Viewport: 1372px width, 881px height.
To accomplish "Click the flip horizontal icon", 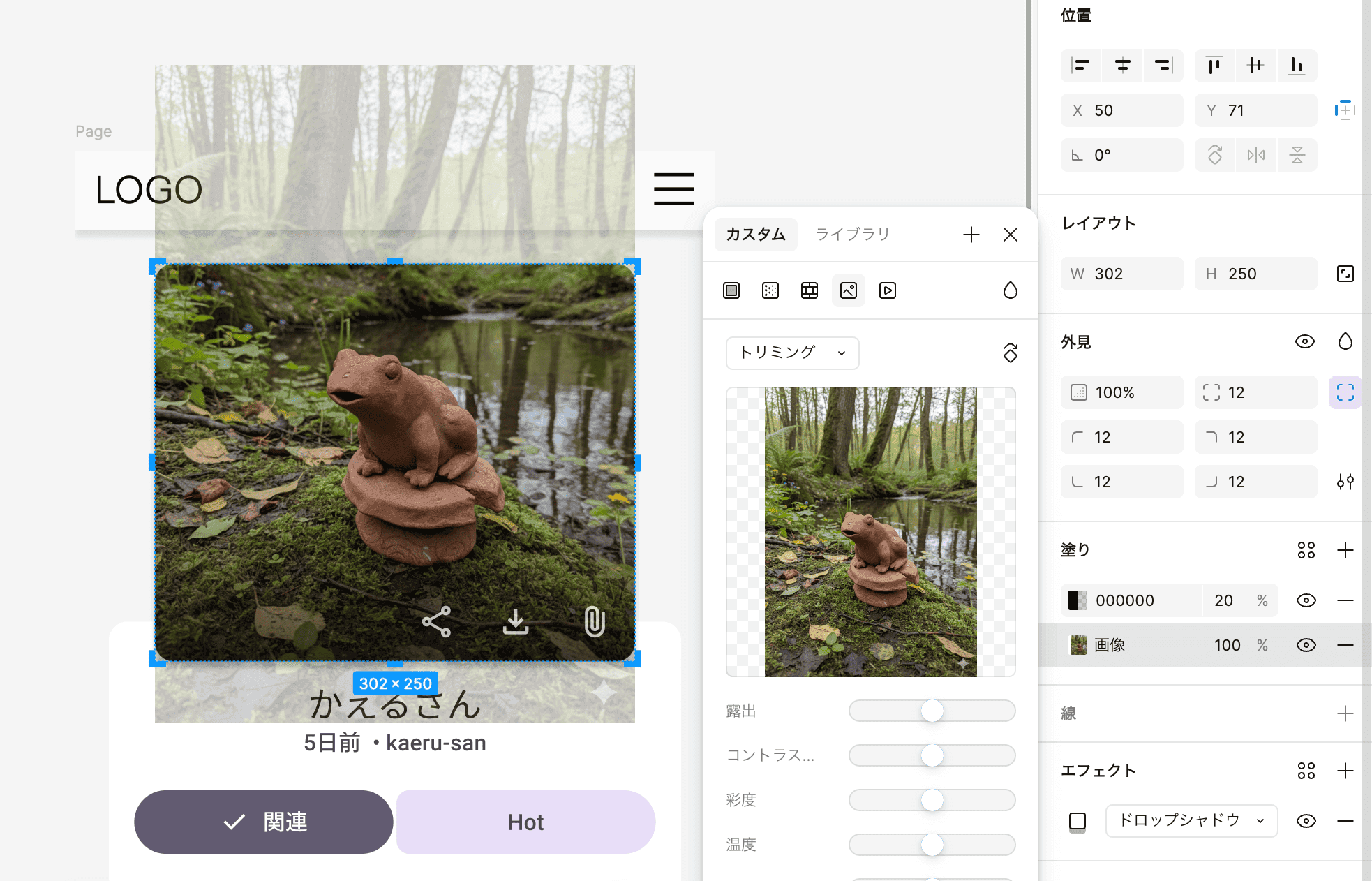I will click(1255, 155).
